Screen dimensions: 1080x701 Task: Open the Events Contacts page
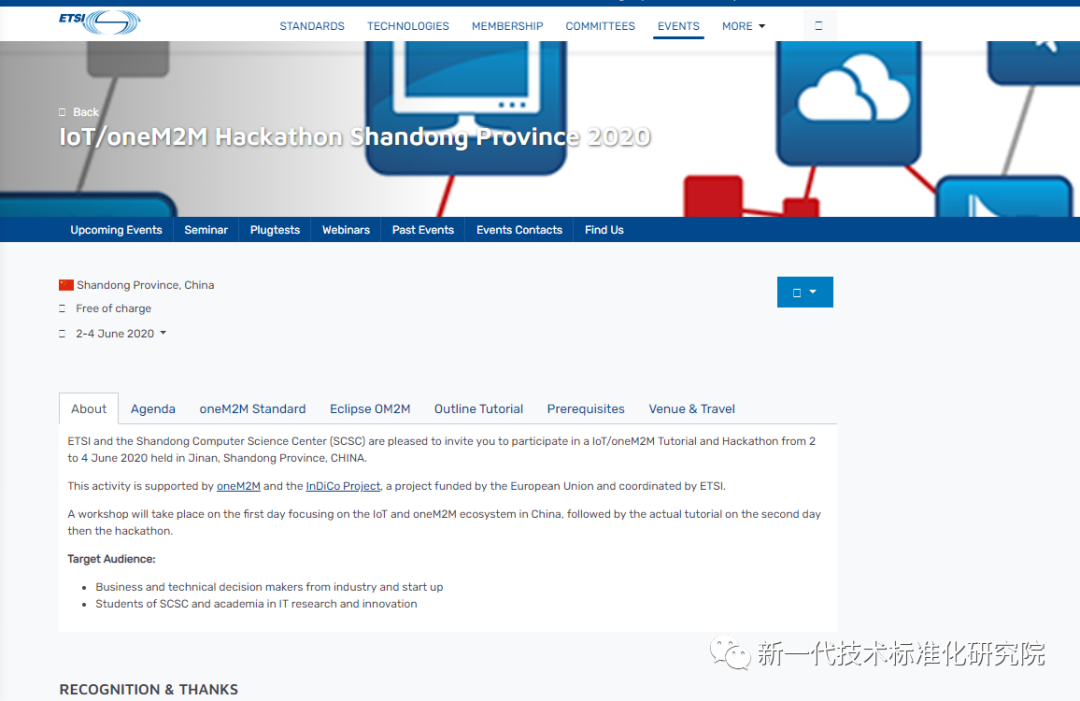519,230
